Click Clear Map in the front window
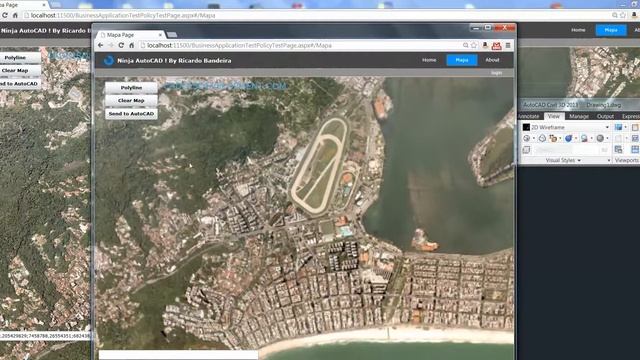The width and height of the screenshot is (640, 360). (131, 100)
